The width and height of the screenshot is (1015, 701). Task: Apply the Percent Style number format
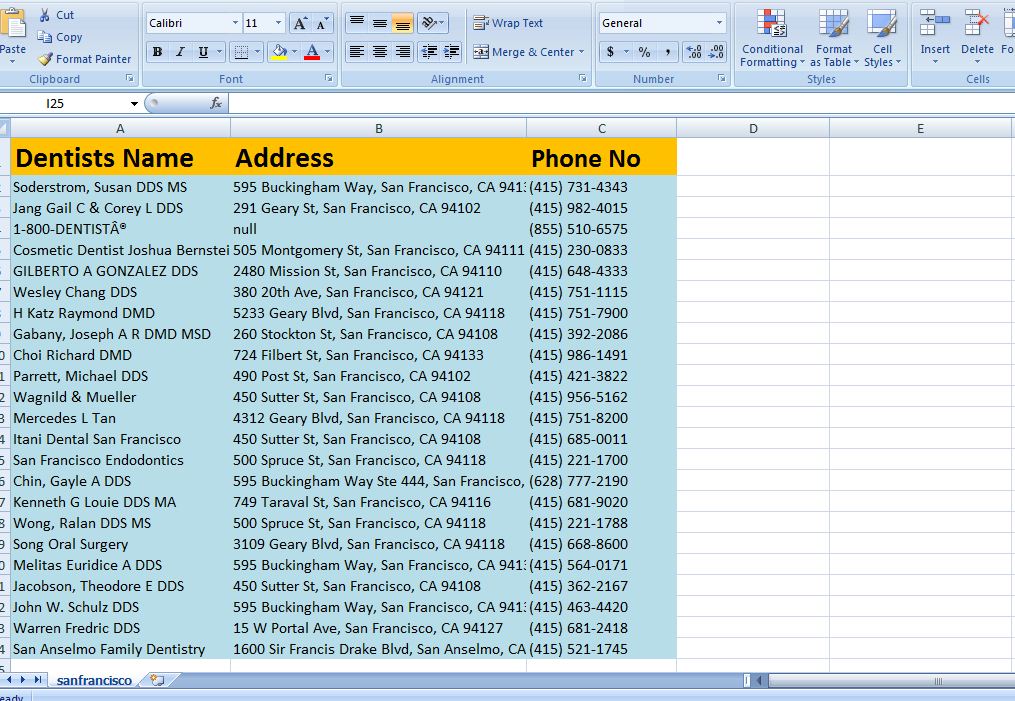644,51
